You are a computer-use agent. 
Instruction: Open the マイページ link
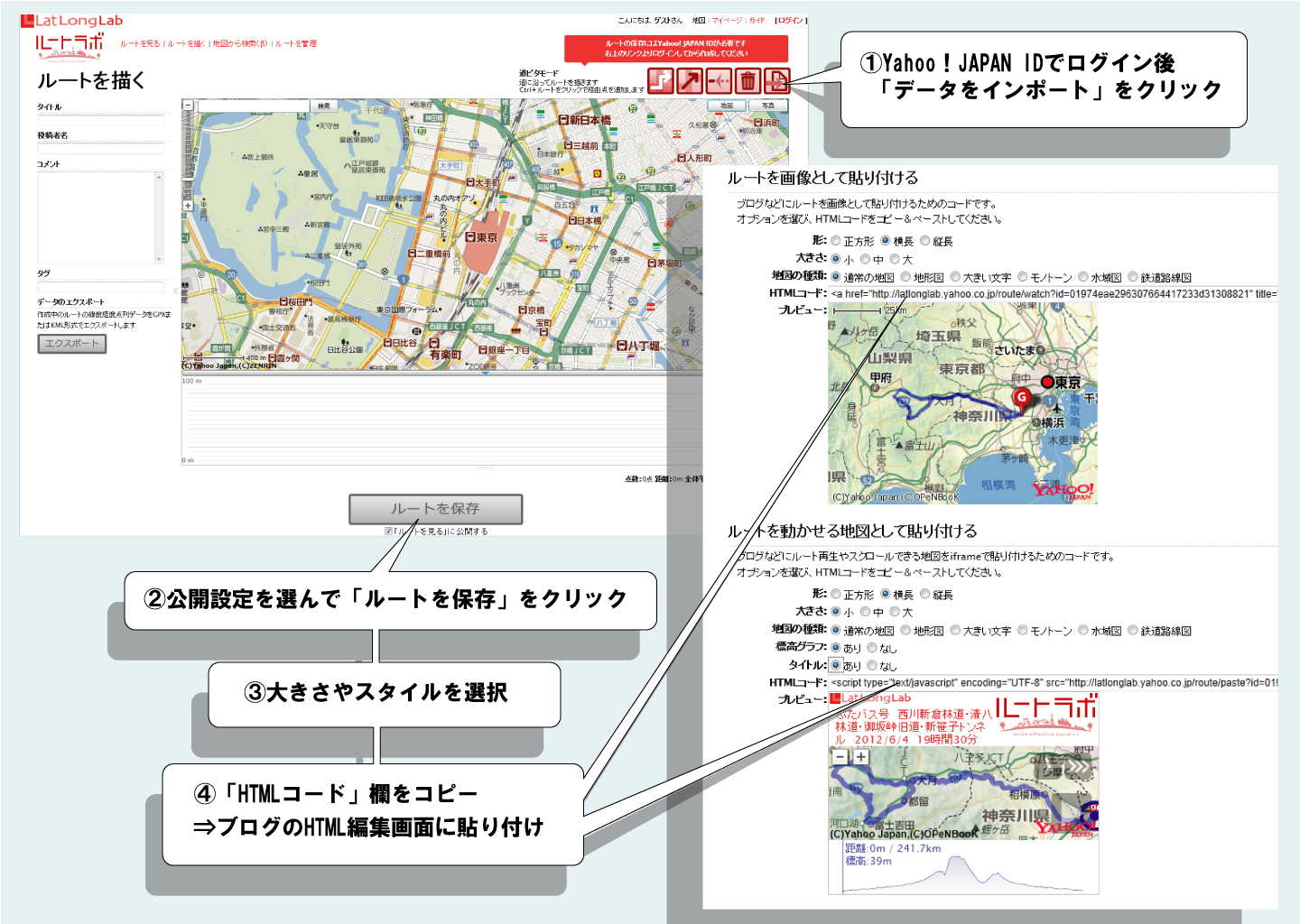(727, 20)
